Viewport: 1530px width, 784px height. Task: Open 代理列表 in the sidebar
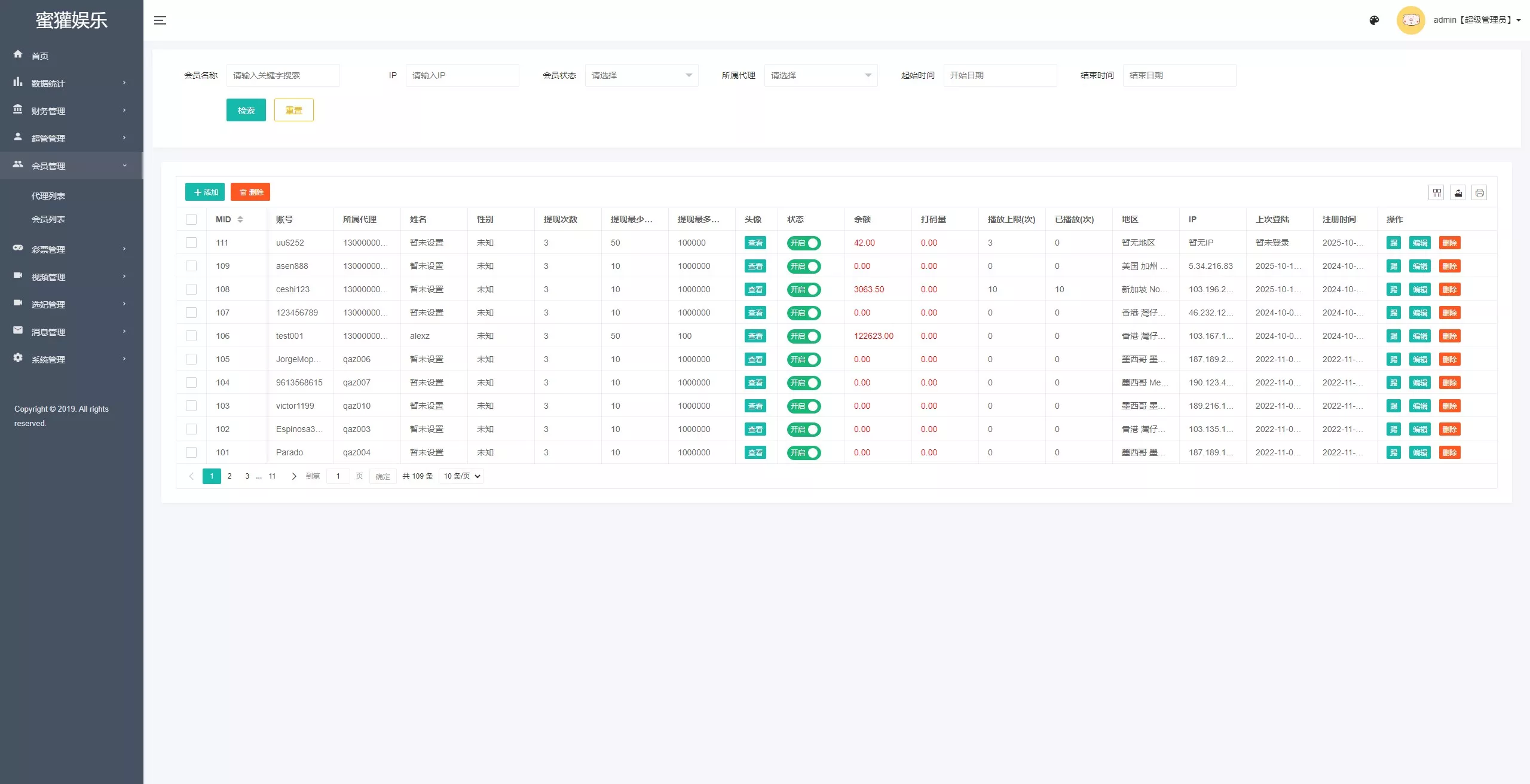pyautogui.click(x=48, y=196)
